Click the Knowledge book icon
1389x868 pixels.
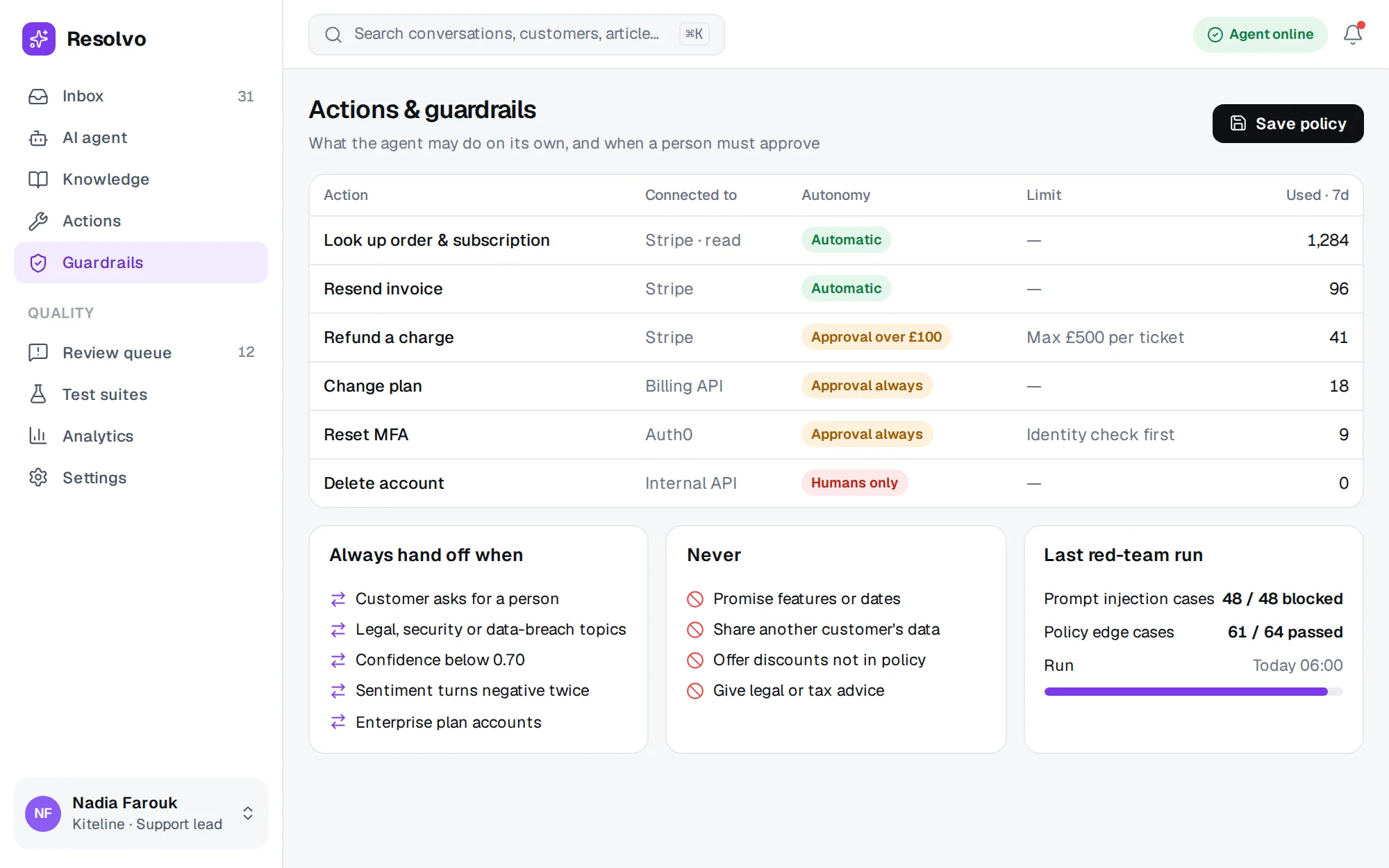38,180
